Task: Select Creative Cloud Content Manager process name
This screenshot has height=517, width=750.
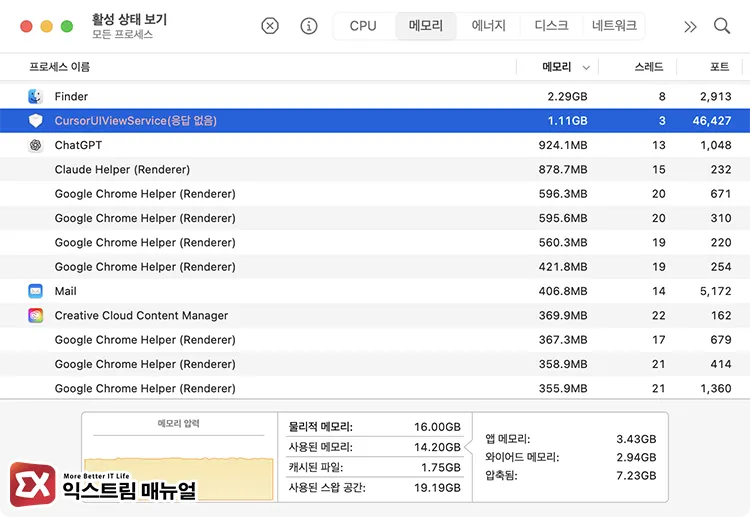Action: 141,315
